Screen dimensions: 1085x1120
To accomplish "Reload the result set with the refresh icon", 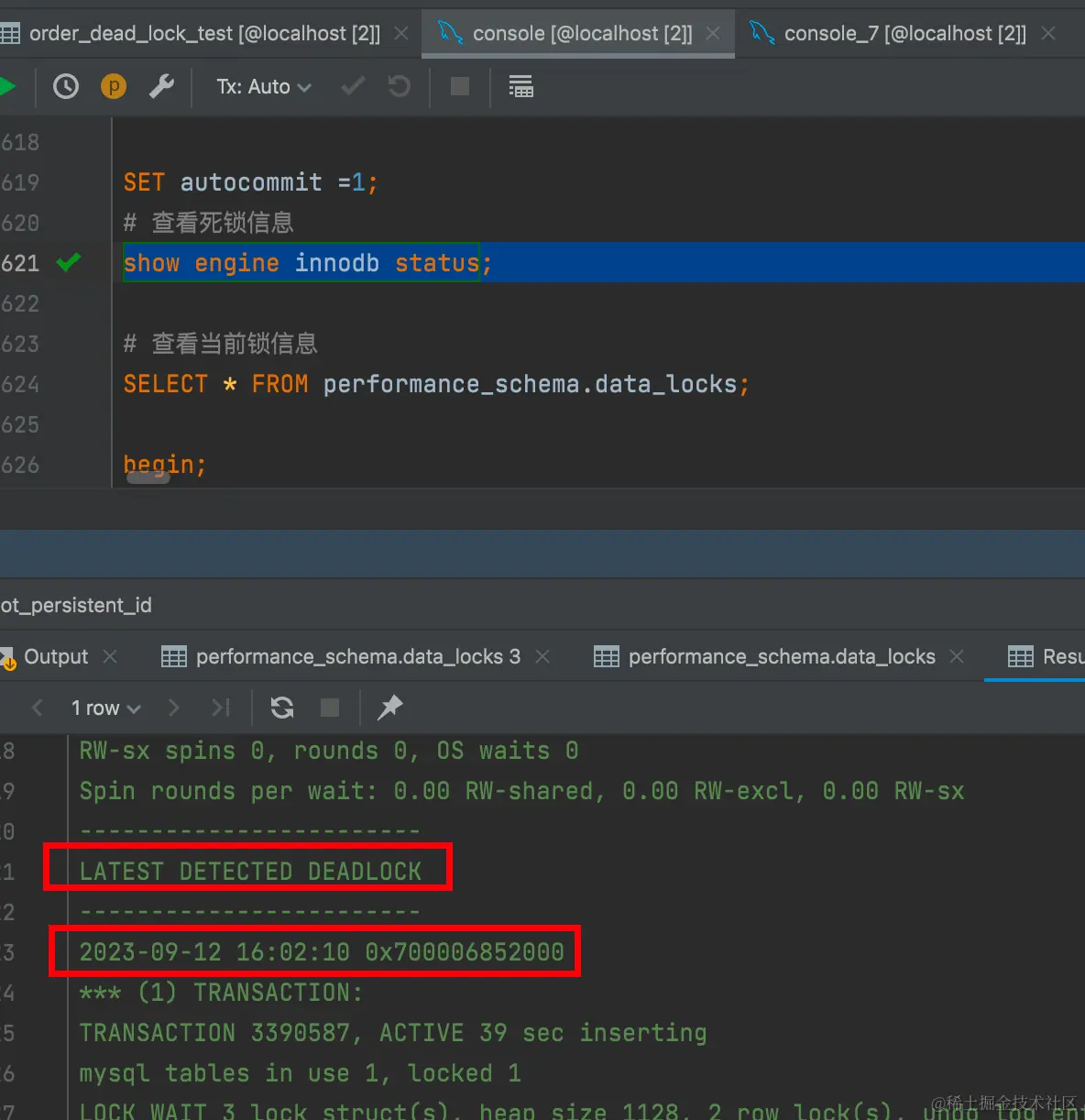I will point(282,708).
